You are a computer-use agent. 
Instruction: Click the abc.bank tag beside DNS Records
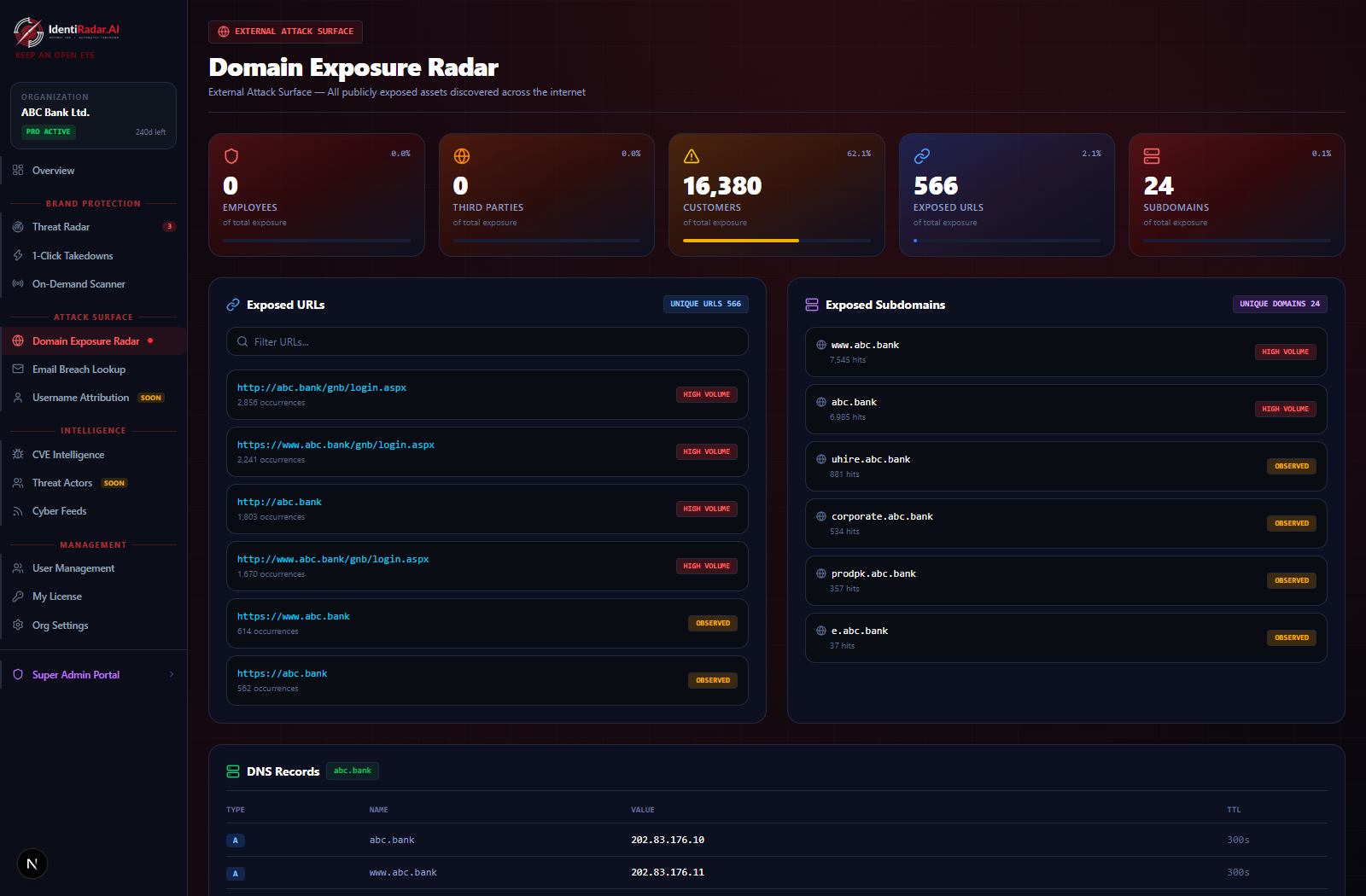click(x=353, y=771)
